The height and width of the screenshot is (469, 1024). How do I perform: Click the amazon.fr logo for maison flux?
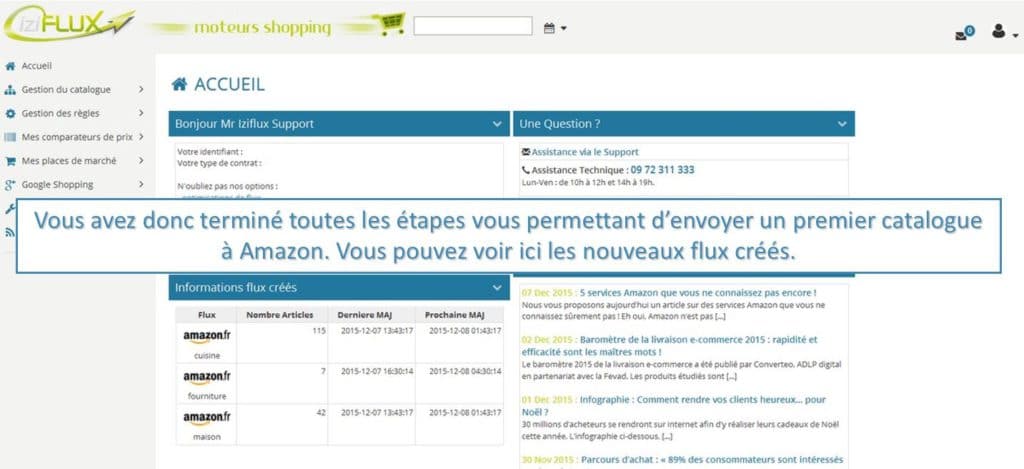point(206,417)
